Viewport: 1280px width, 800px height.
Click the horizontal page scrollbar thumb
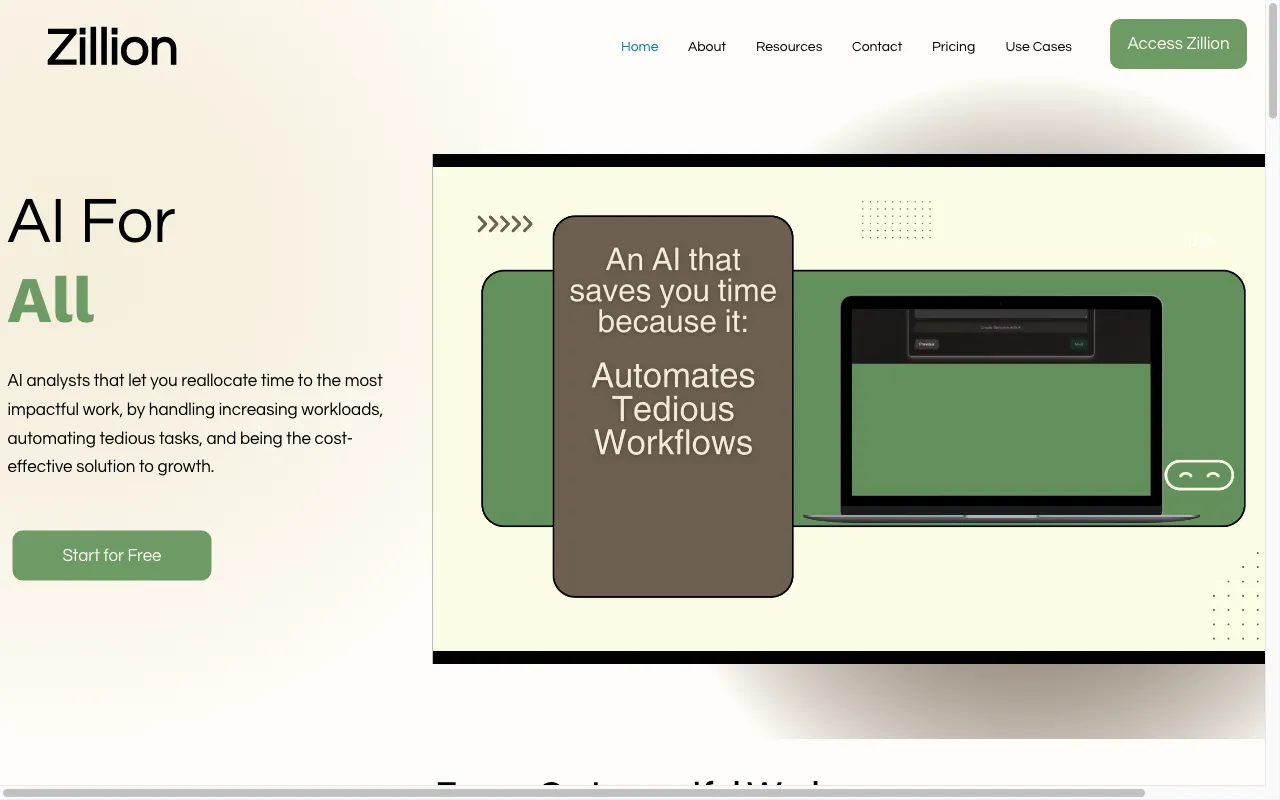574,793
